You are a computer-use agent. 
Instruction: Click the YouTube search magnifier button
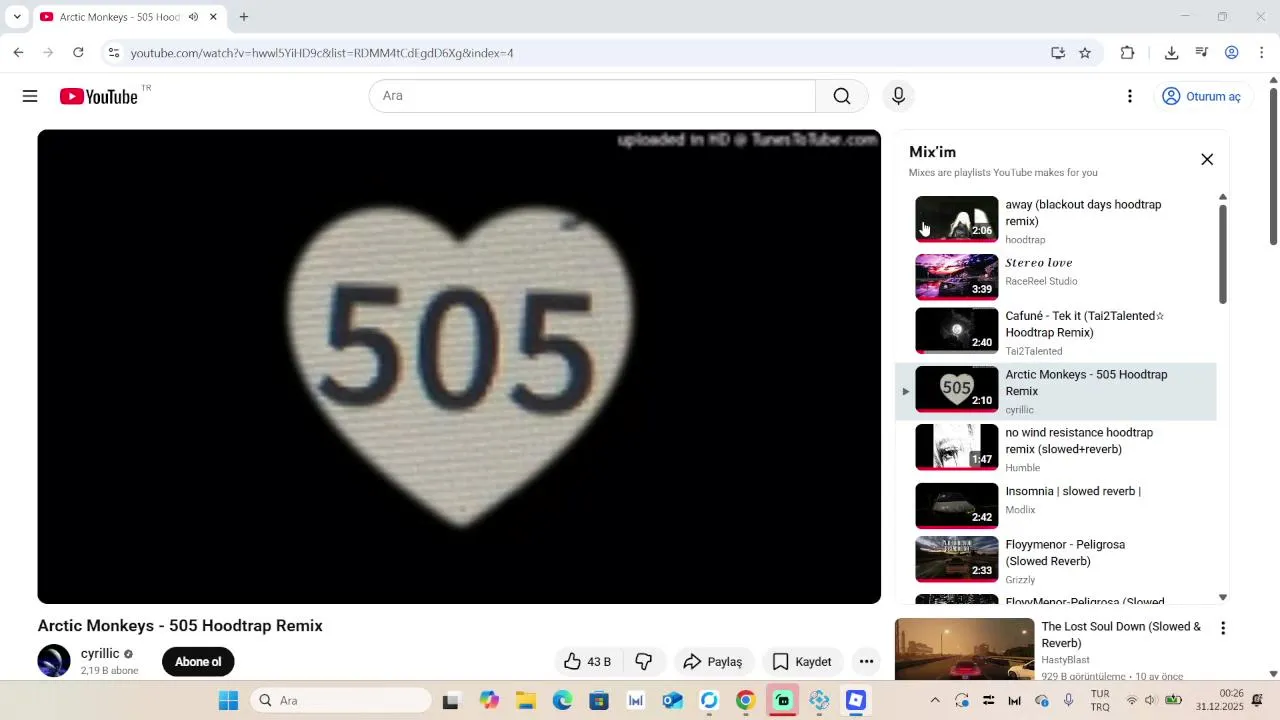click(842, 96)
